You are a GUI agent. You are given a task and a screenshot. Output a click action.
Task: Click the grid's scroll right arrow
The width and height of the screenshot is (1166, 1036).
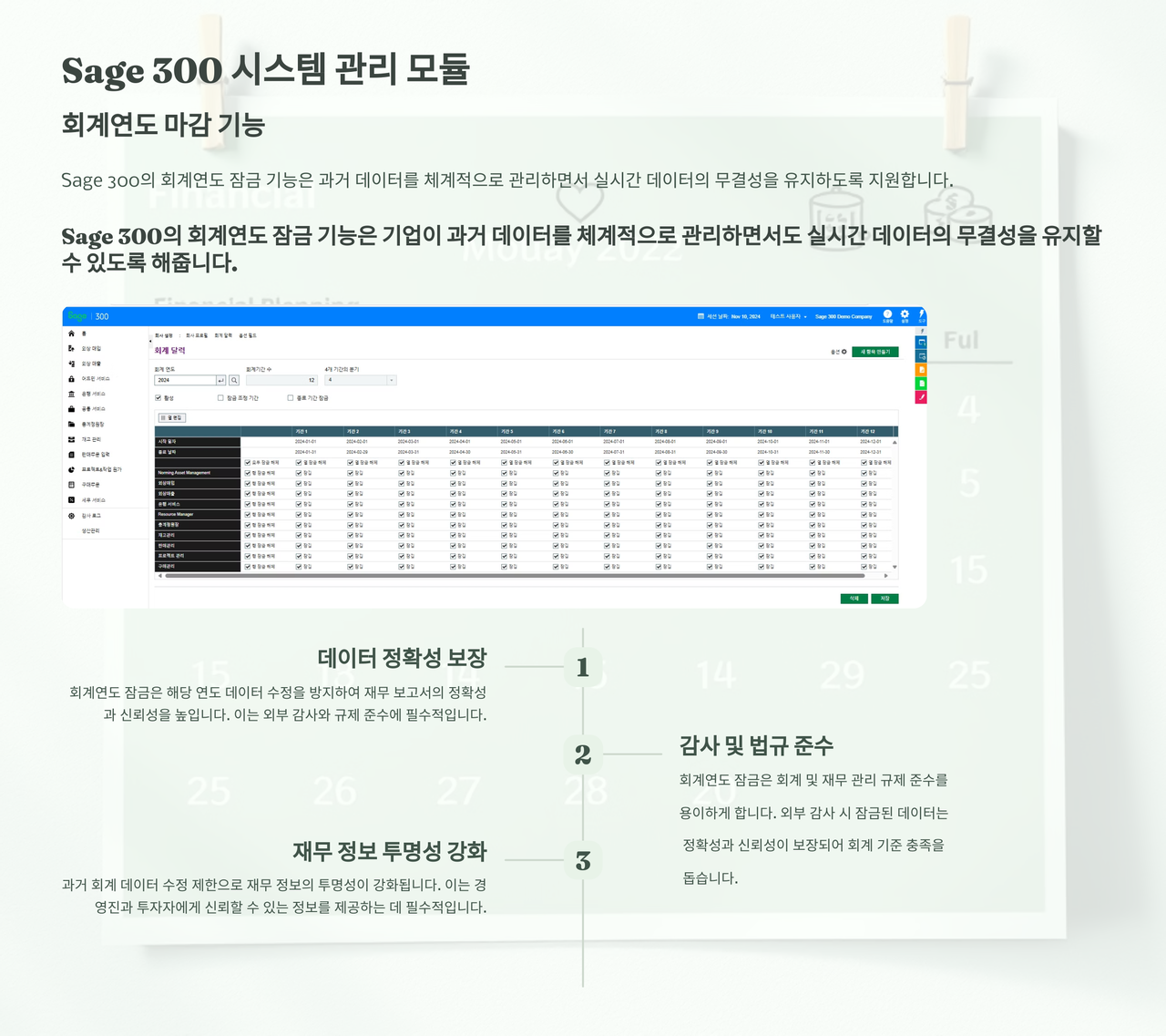click(886, 576)
